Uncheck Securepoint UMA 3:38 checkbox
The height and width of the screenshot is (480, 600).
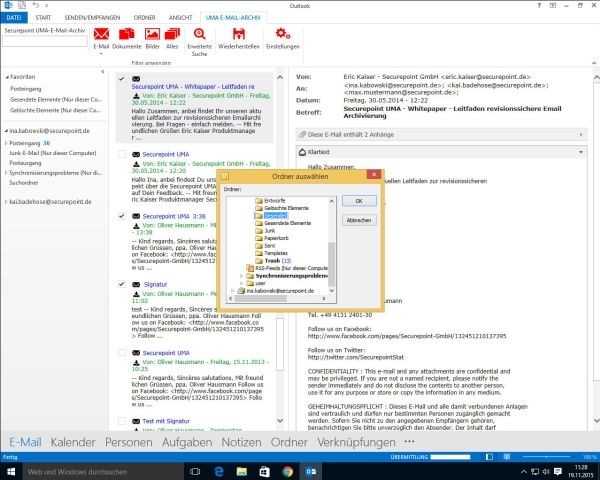pyautogui.click(x=122, y=216)
